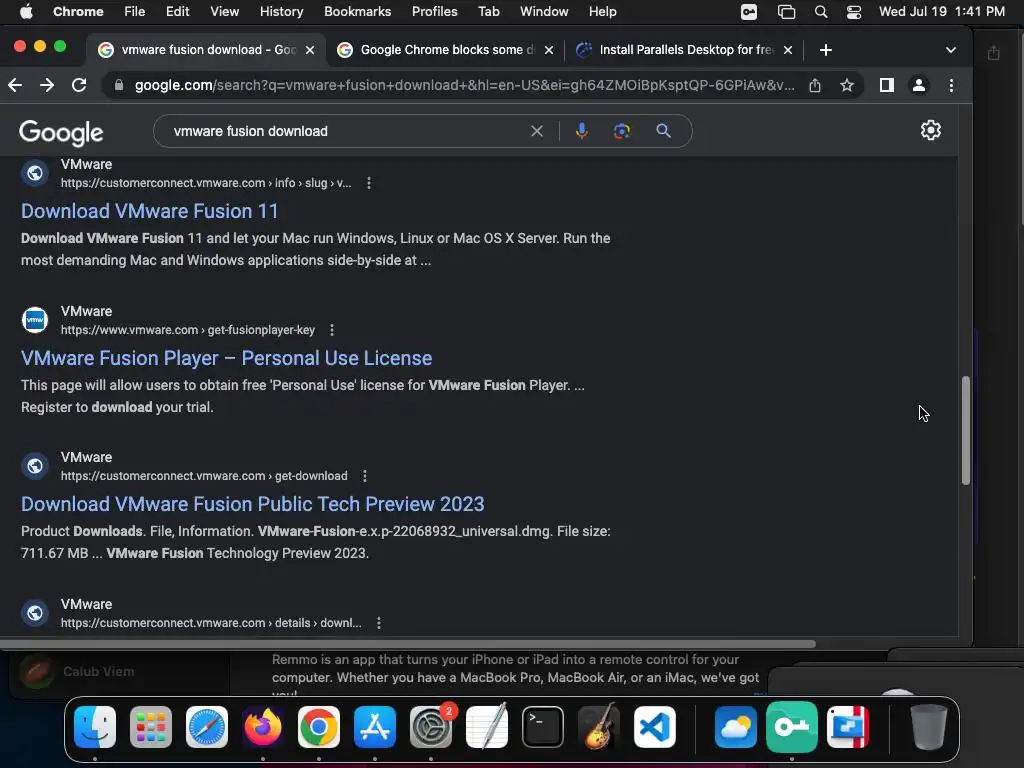Open App Store from the Dock

click(375, 727)
